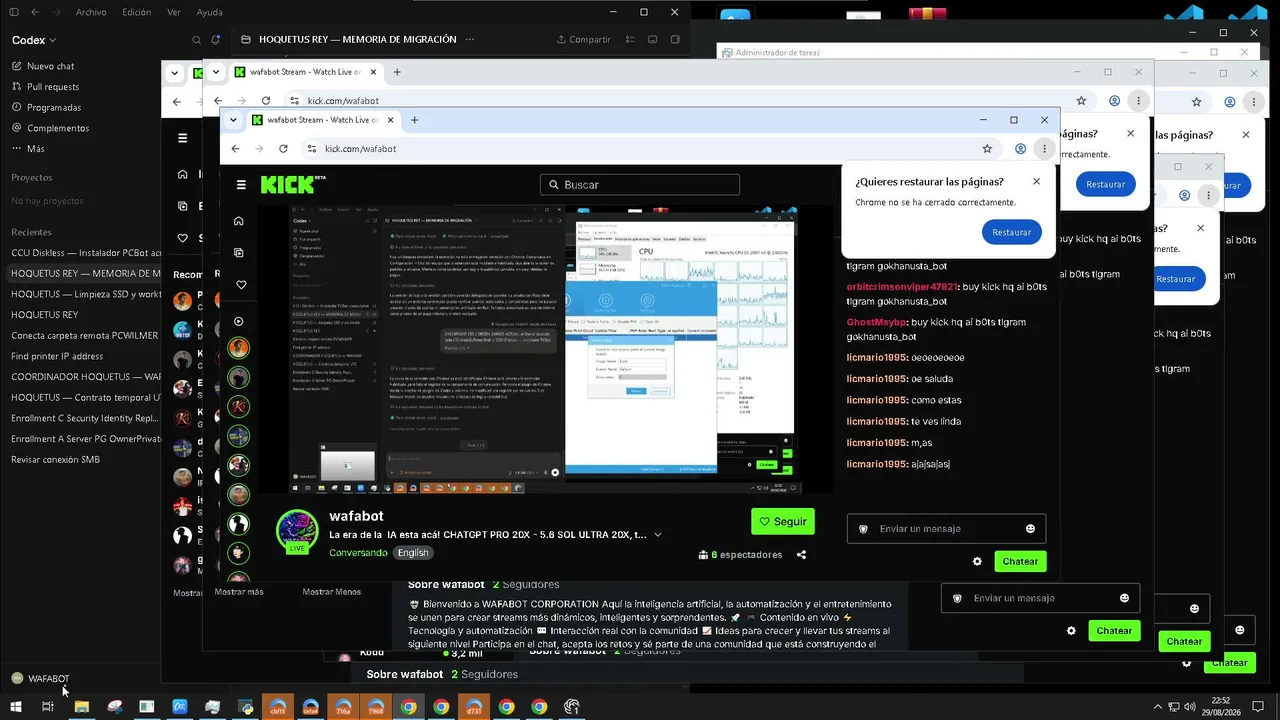Toggle the rightmost panel icon in Codex header

pos(676,40)
